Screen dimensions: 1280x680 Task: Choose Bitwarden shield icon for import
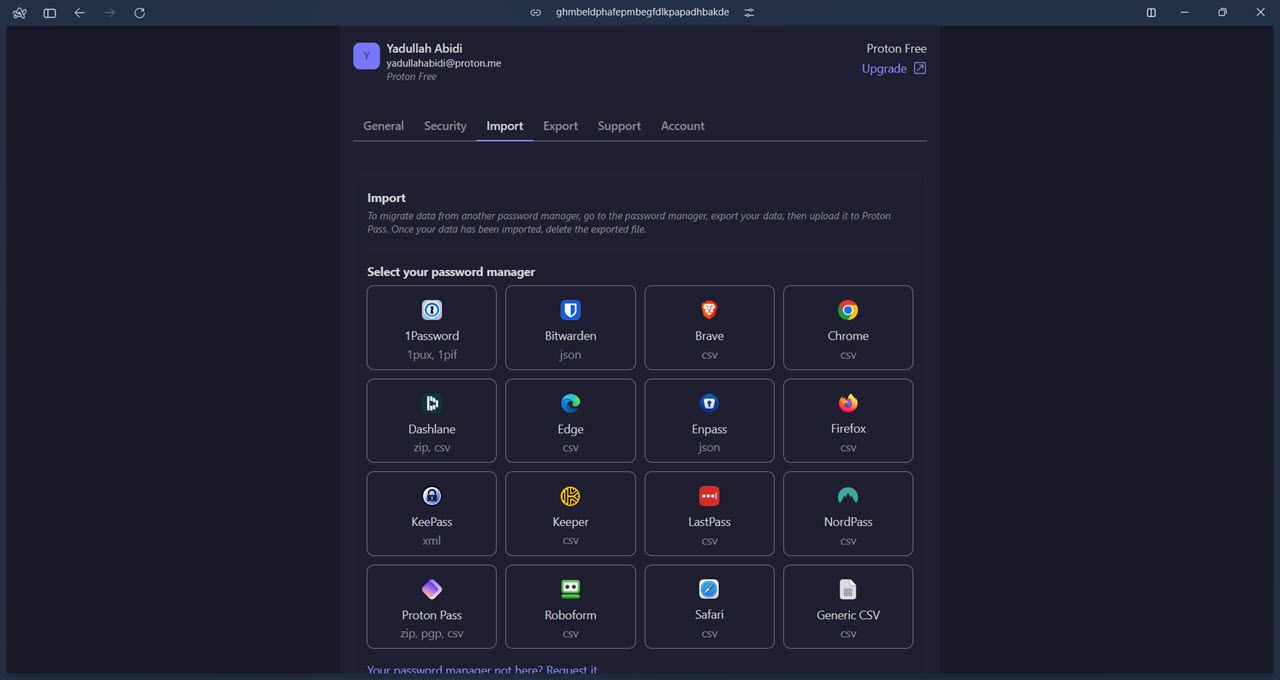pos(570,310)
